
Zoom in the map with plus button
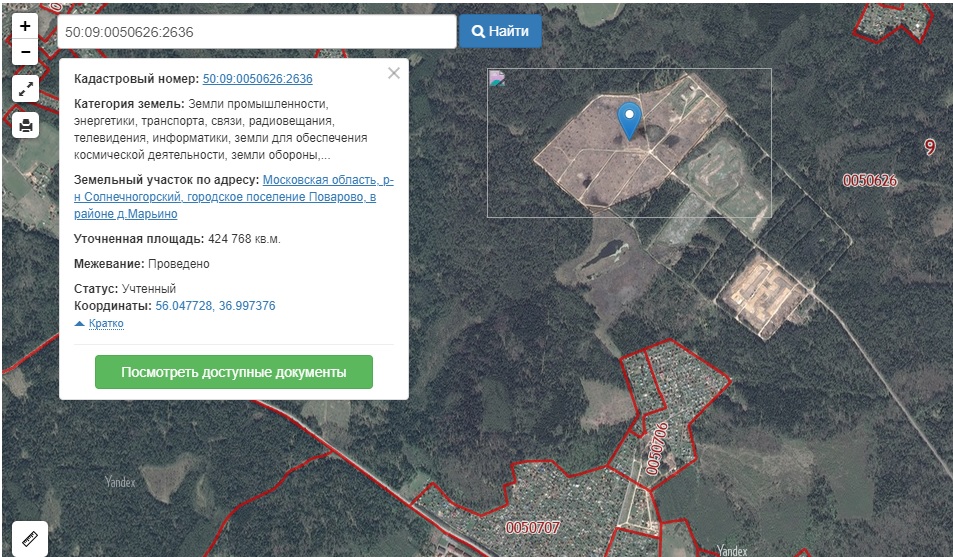(x=25, y=26)
